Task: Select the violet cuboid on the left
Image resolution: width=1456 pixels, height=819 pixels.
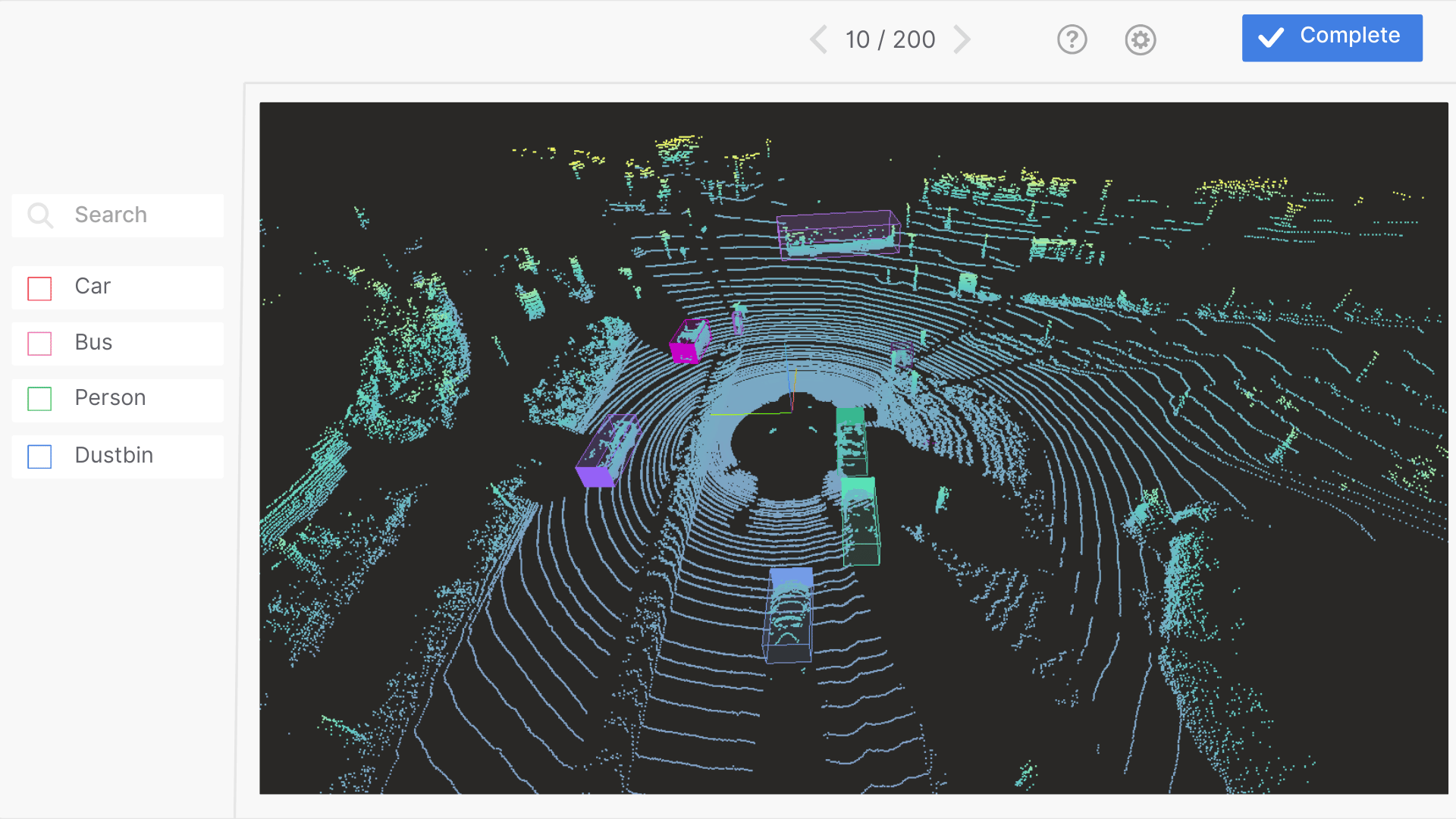Action: [x=607, y=452]
